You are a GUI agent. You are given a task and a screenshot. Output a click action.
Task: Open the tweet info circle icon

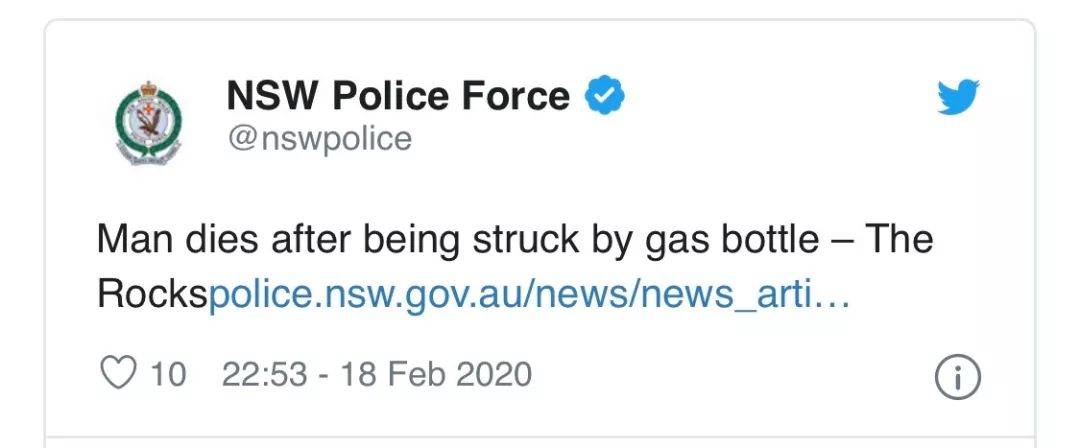(957, 378)
